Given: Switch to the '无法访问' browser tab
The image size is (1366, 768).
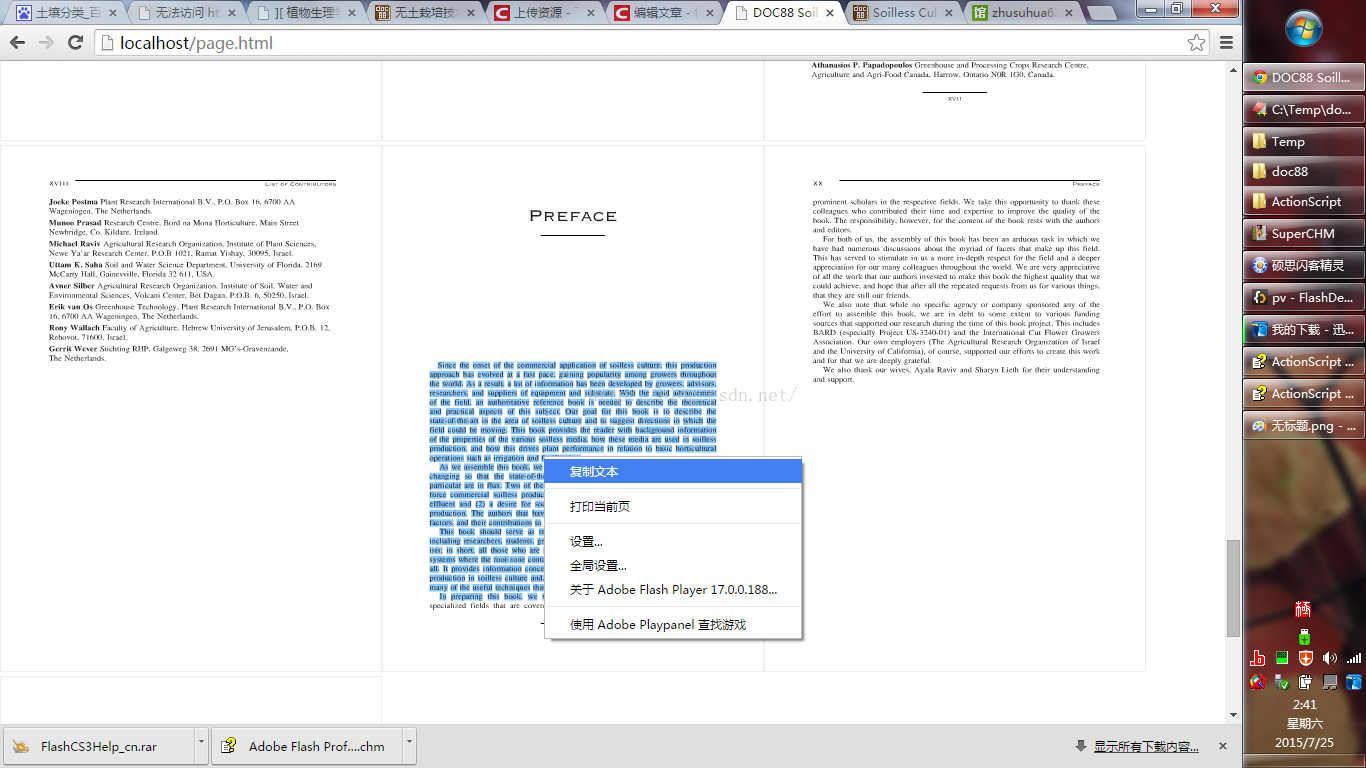Looking at the screenshot, I should [x=186, y=13].
